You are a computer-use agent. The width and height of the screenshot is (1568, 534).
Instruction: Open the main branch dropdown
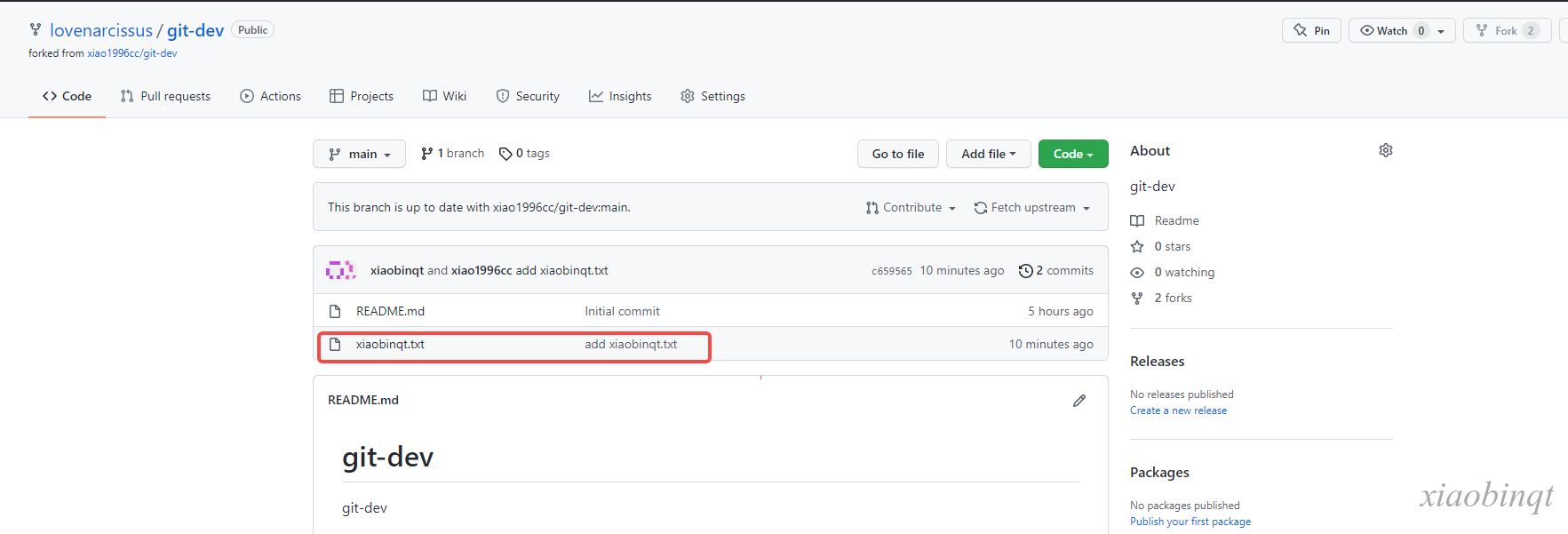click(359, 154)
